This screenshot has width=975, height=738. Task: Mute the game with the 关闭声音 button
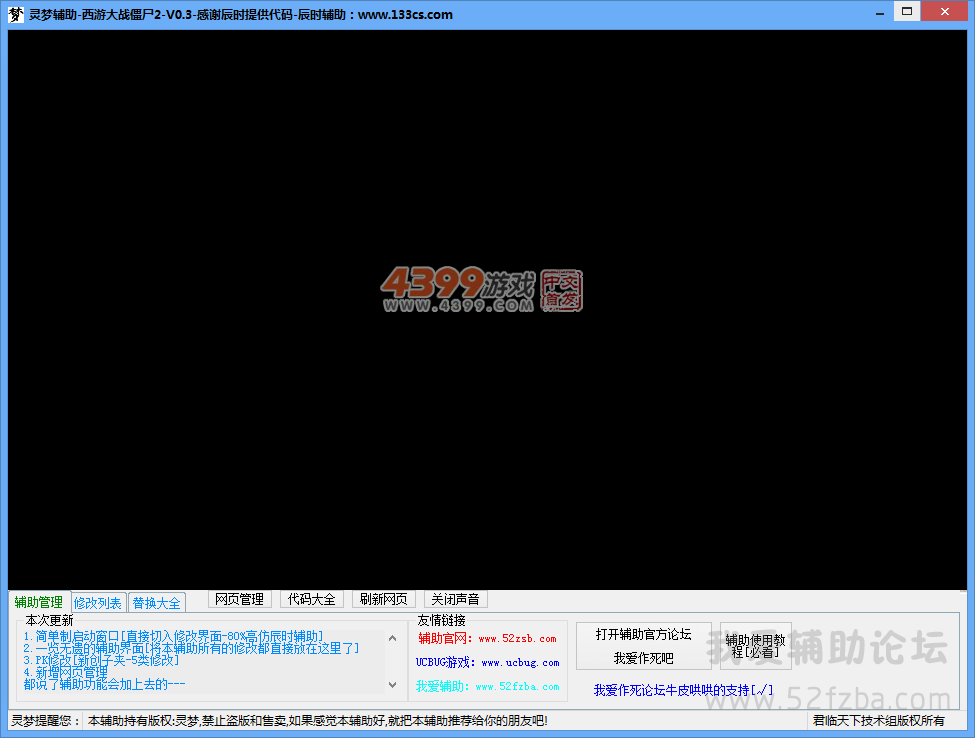click(455, 599)
